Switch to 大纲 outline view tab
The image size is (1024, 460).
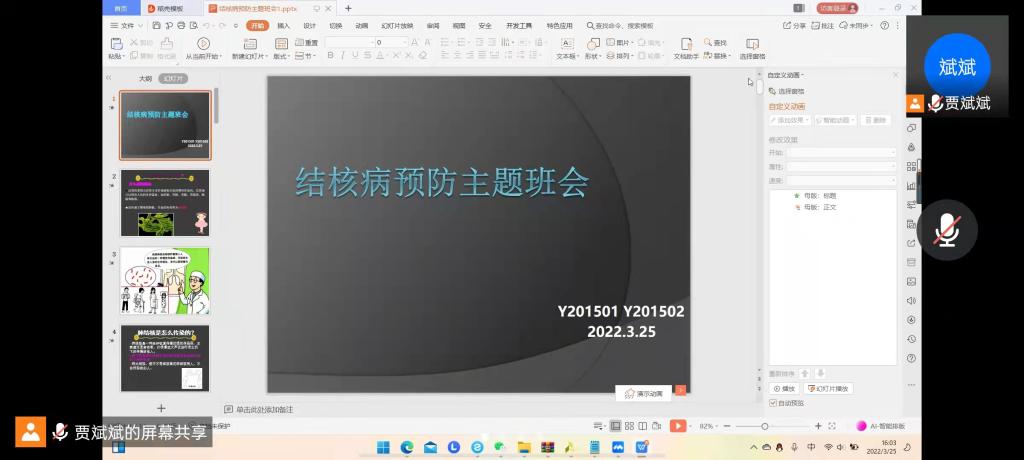(x=146, y=78)
